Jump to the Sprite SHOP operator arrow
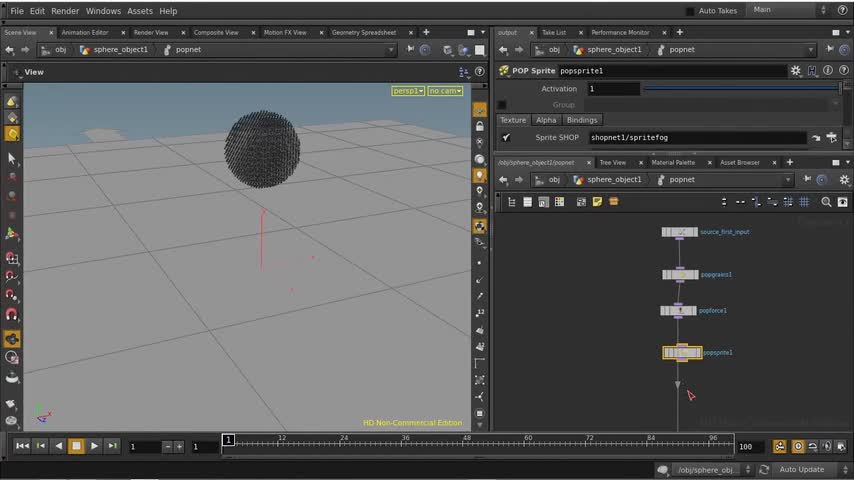This screenshot has height=480, width=854. point(816,138)
